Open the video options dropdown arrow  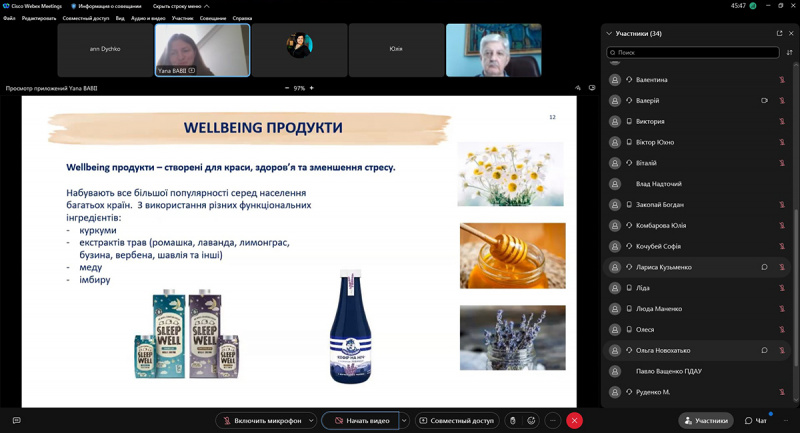(404, 420)
